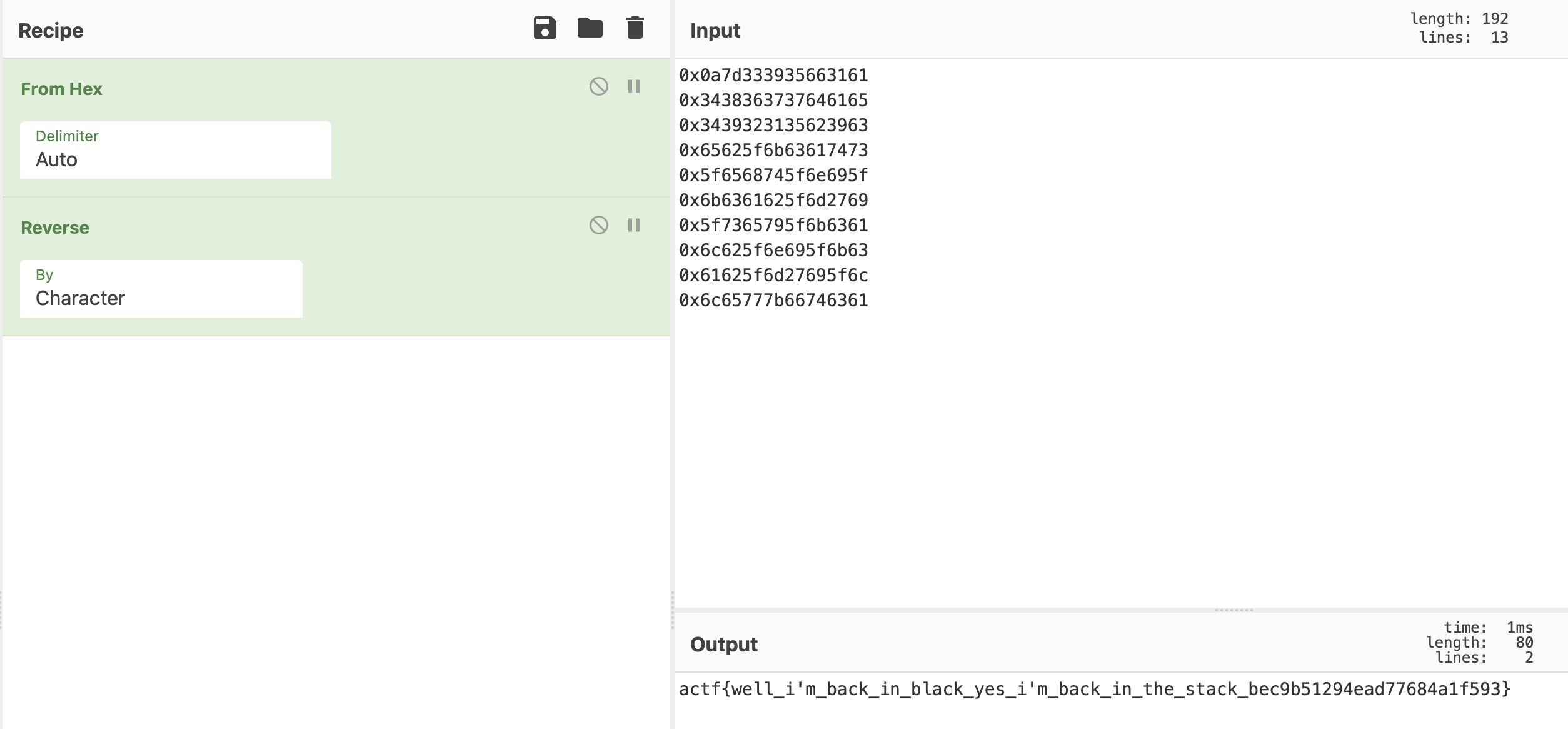Click the Clear recipe trash icon

tap(635, 28)
